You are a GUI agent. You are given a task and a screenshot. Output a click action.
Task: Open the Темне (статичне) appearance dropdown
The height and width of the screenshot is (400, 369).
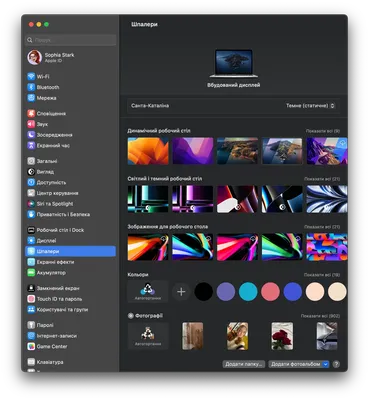click(310, 106)
